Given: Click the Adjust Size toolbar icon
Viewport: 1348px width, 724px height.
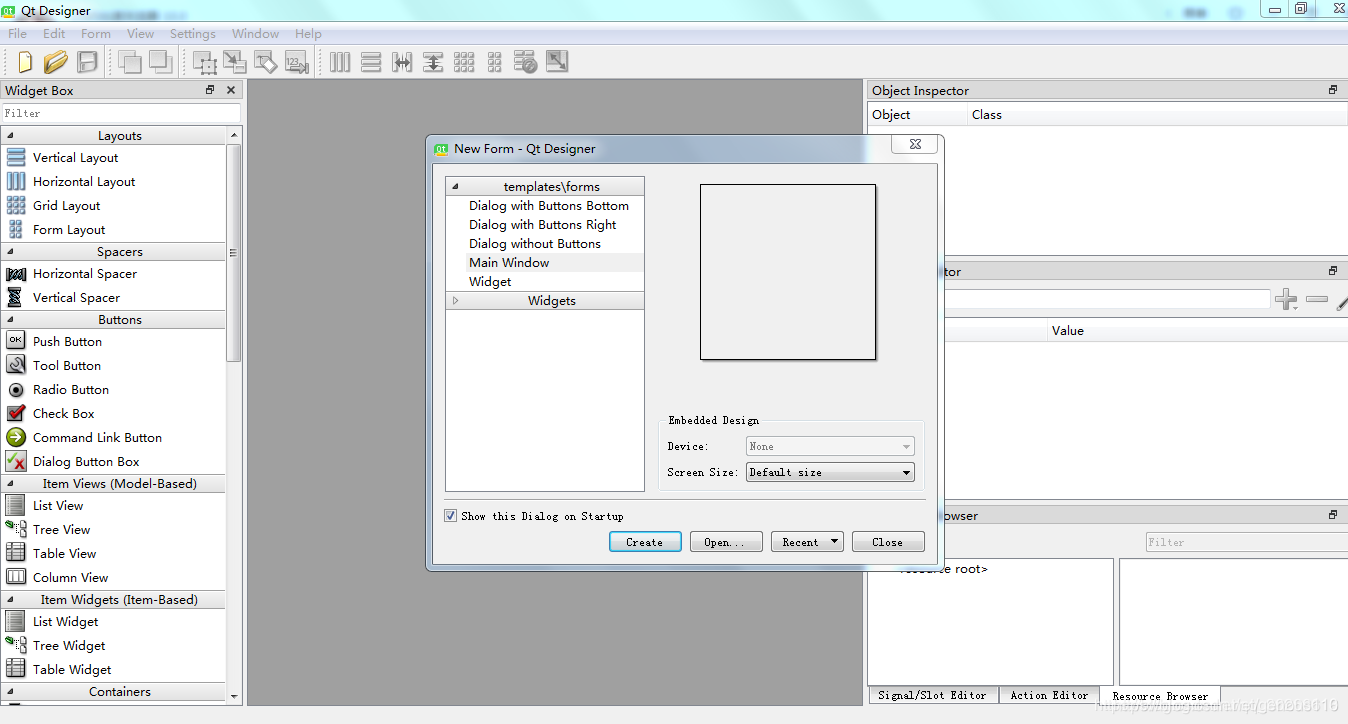Looking at the screenshot, I should (557, 62).
